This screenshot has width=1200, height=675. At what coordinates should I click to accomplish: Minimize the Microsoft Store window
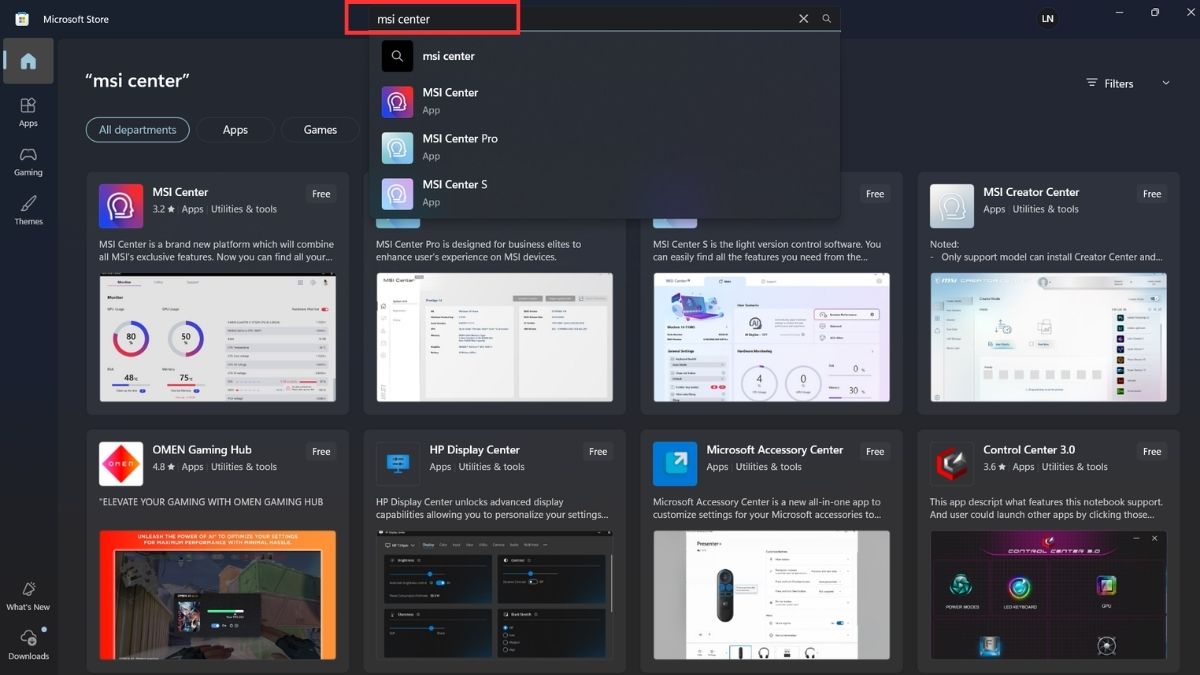tap(1117, 13)
